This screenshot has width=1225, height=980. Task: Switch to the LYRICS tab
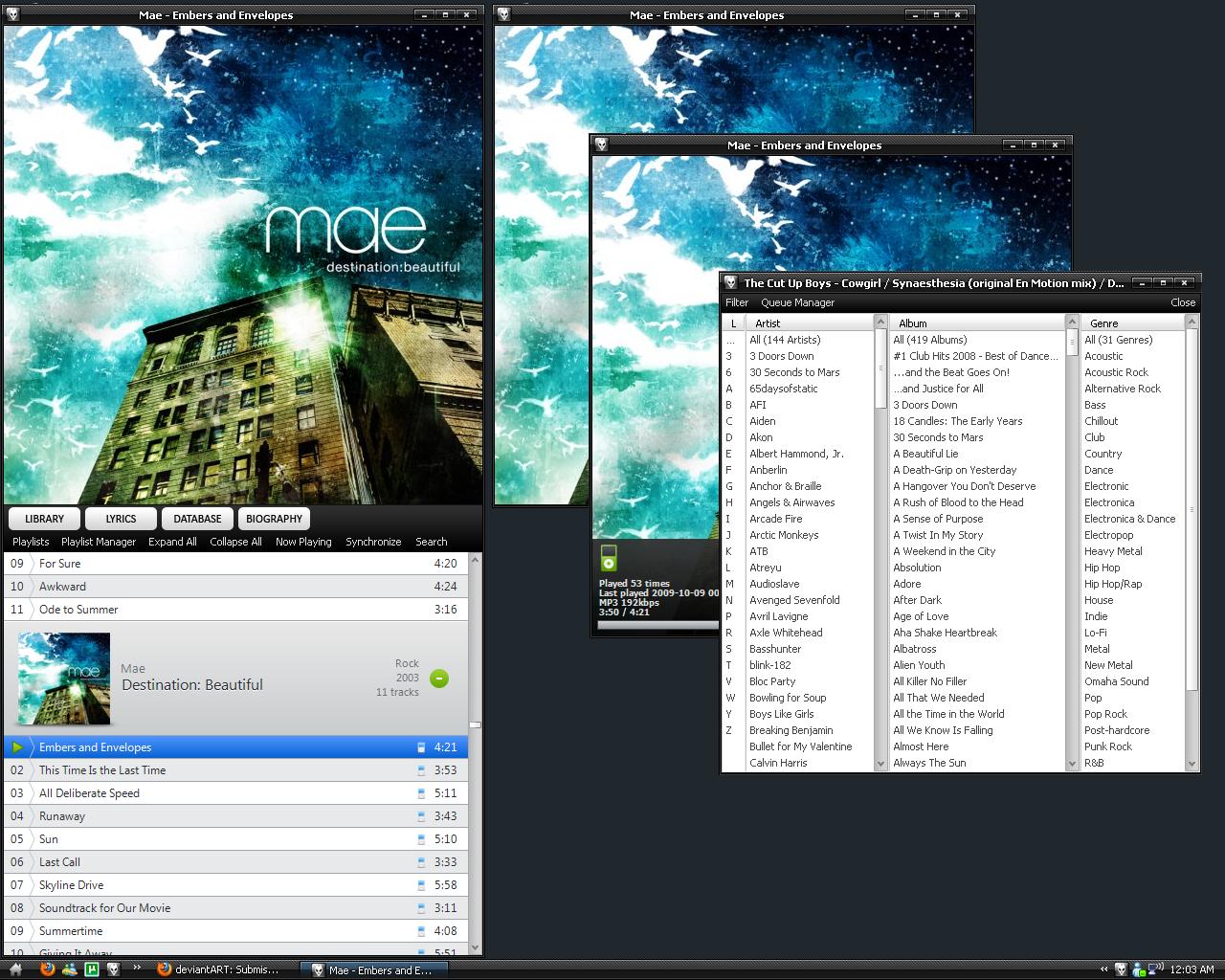121,519
